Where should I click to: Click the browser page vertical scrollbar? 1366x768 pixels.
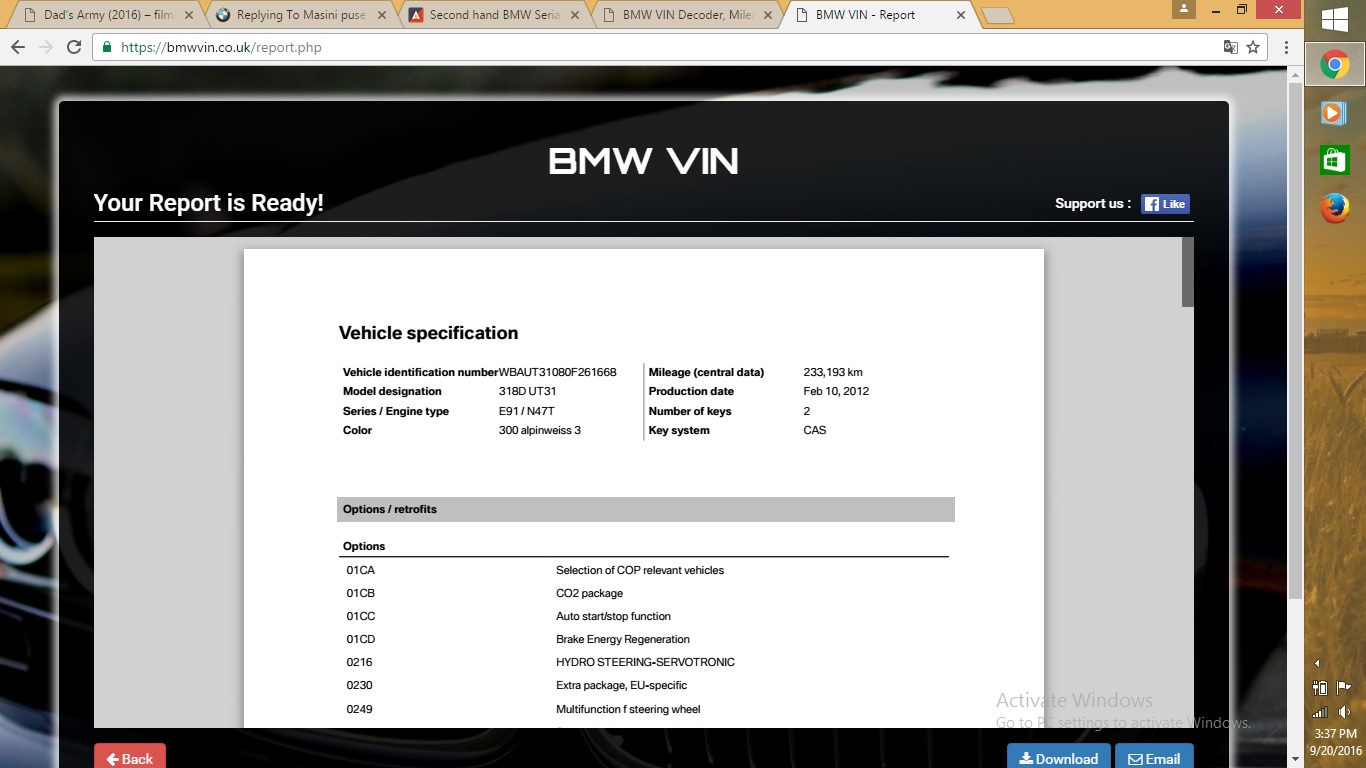1295,340
